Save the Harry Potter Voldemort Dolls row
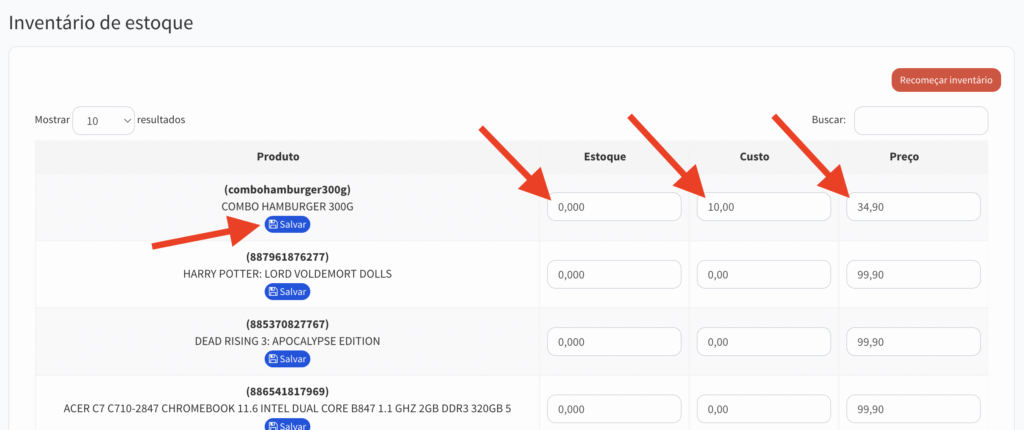 (x=287, y=291)
